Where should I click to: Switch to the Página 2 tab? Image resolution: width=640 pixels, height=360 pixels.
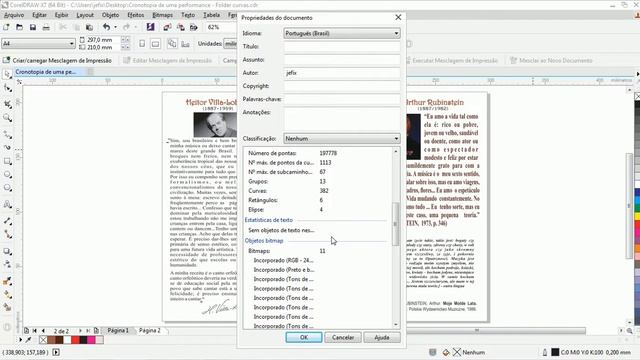point(149,331)
